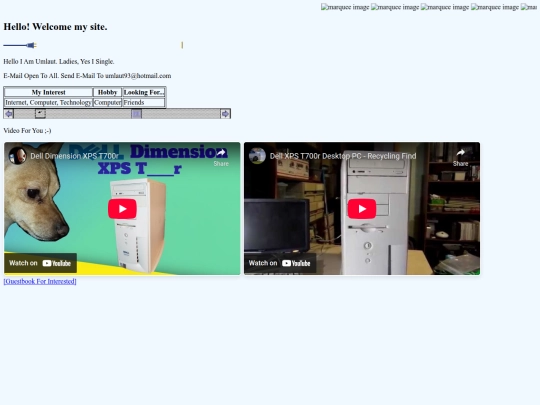The width and height of the screenshot is (540, 405).
Task: Click Watch on YouTube in first video
Action: click(x=40, y=263)
